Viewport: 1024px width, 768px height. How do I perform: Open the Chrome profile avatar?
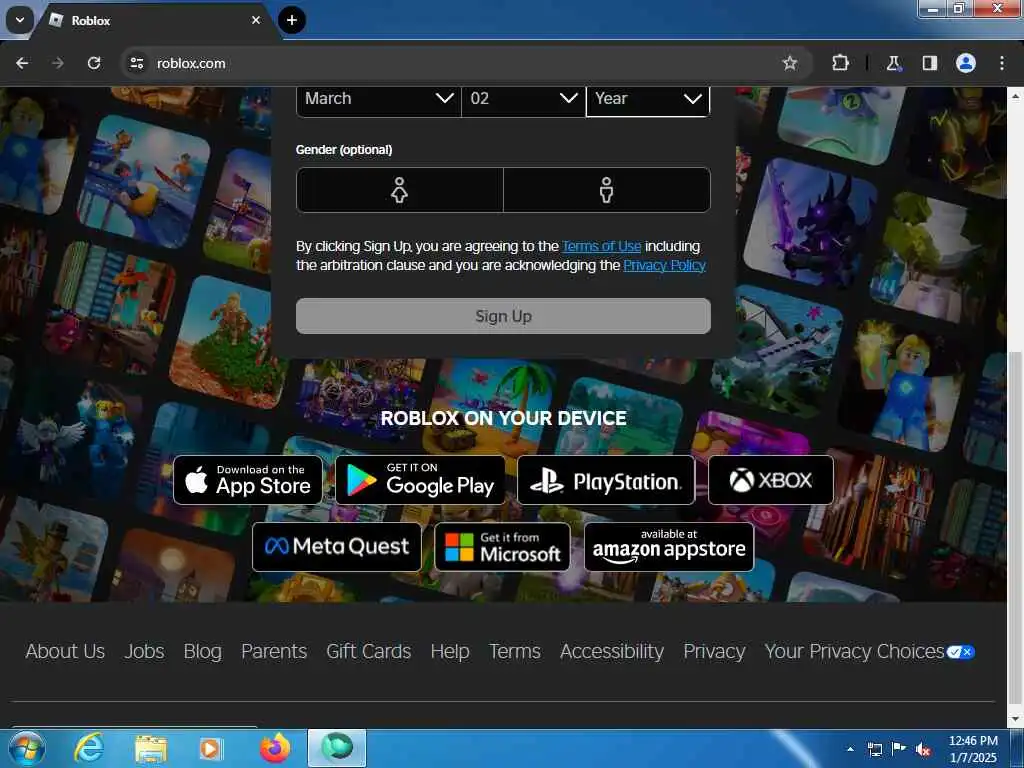966,63
